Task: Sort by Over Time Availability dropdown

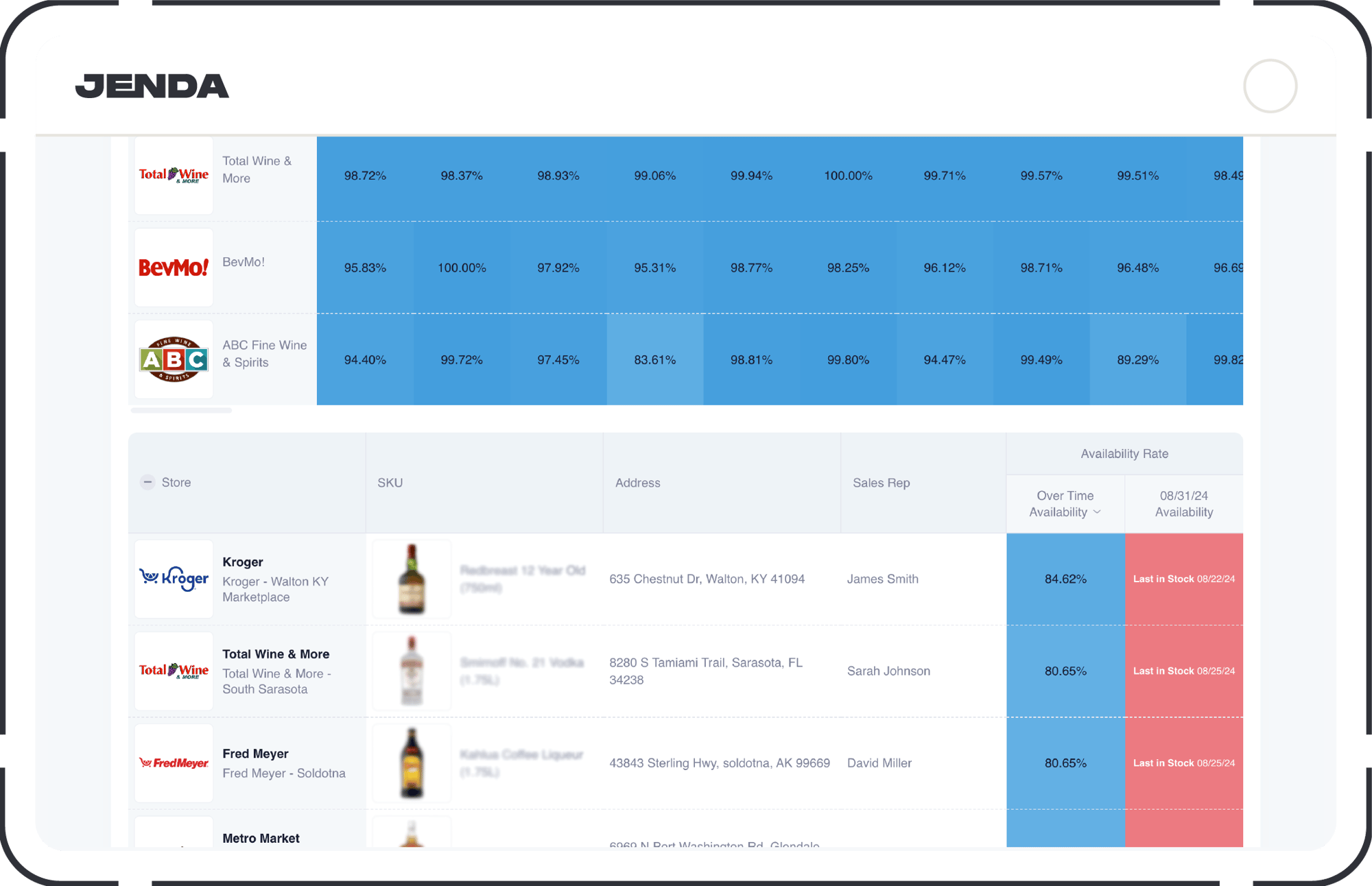Action: click(1065, 503)
